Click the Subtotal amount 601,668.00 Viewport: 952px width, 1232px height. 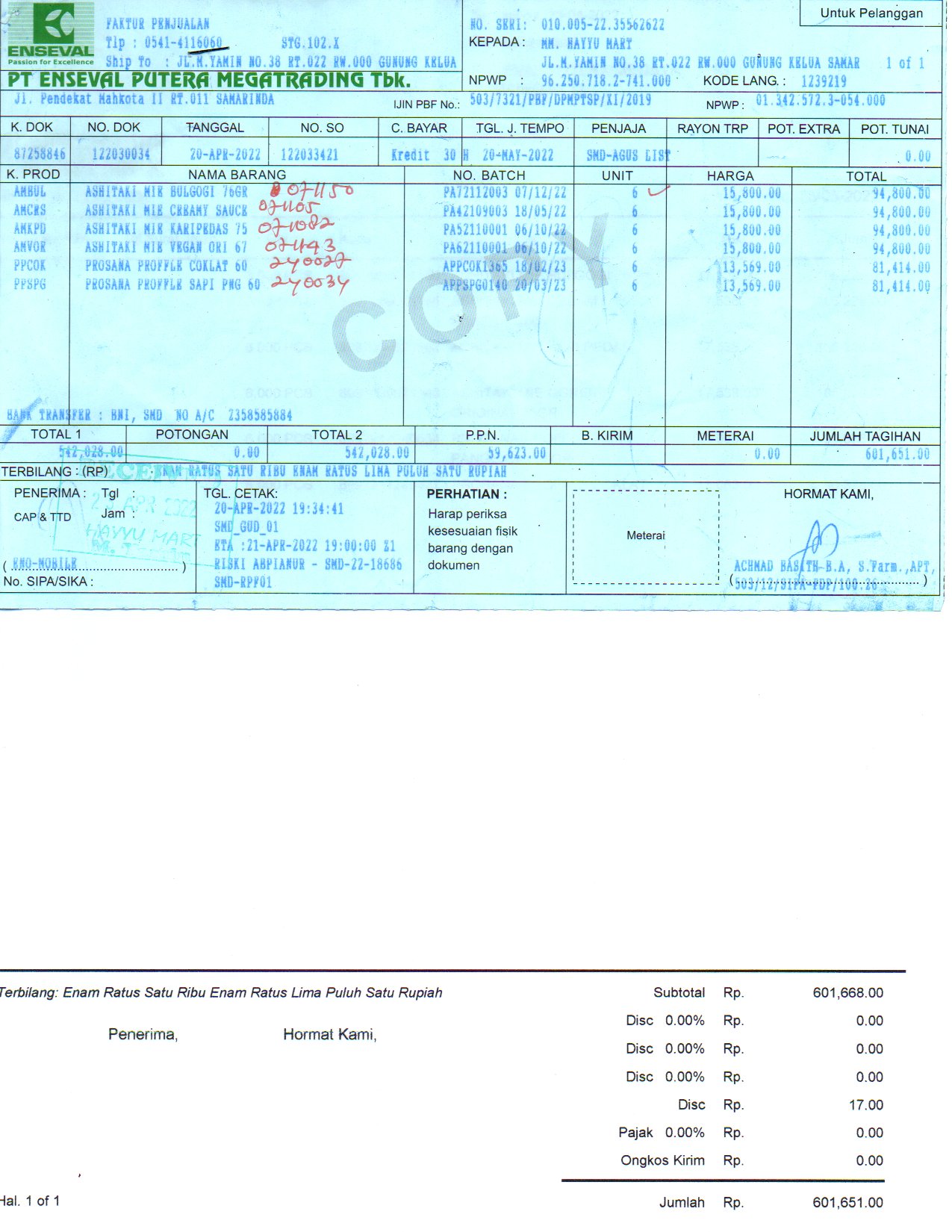click(847, 993)
